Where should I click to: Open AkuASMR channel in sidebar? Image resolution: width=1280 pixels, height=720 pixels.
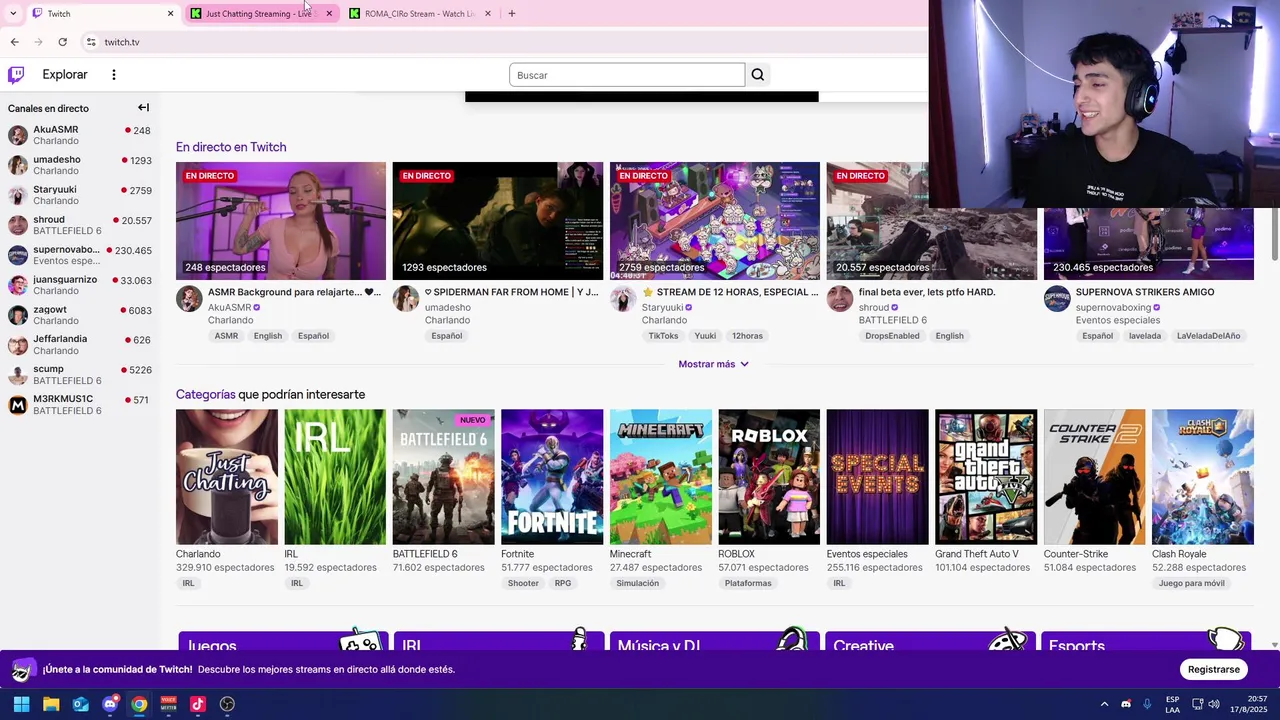80,135
